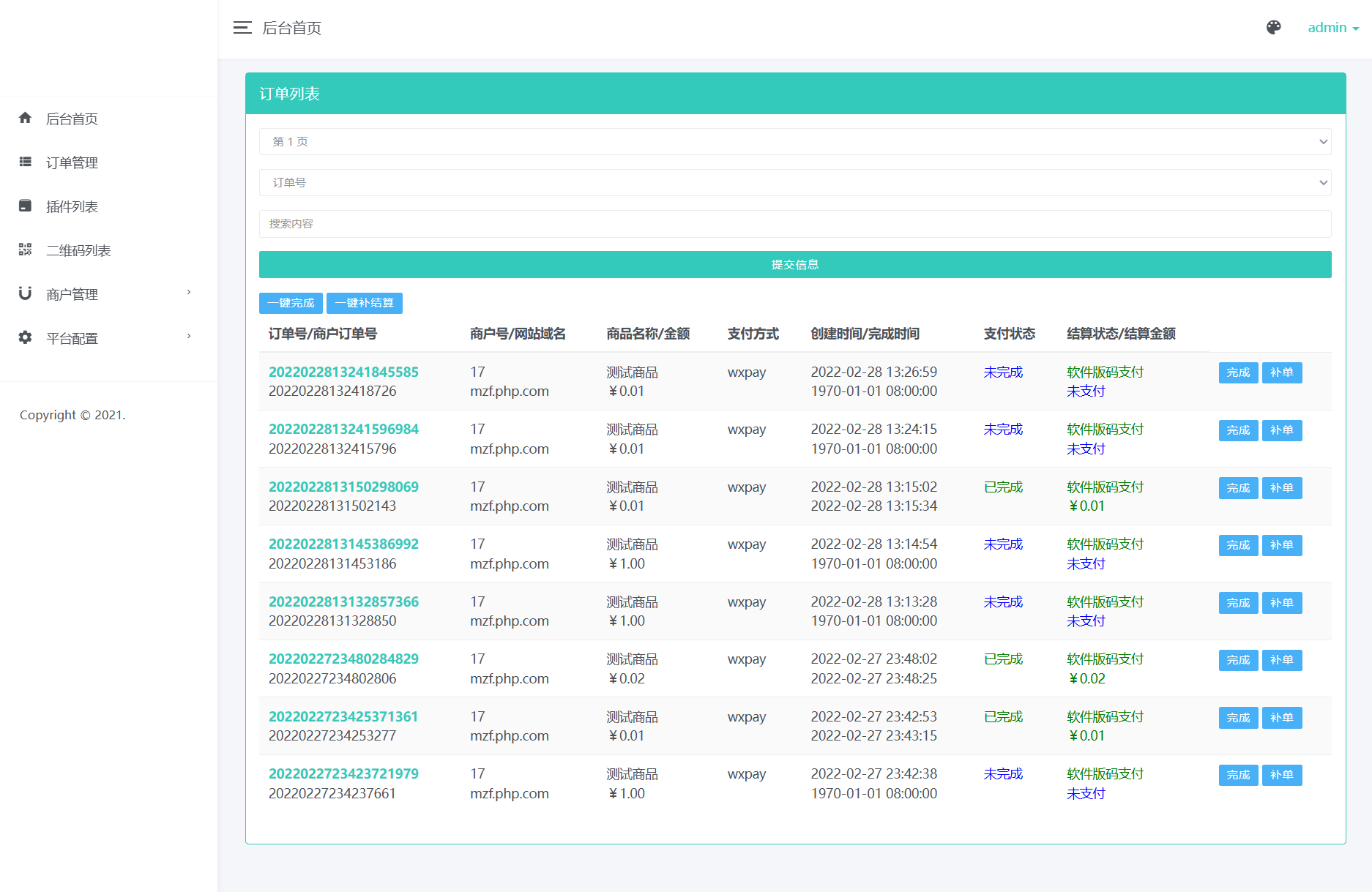This screenshot has width=1372, height=892.
Task: Click the list icon beside 订单管理
Action: pos(26,162)
